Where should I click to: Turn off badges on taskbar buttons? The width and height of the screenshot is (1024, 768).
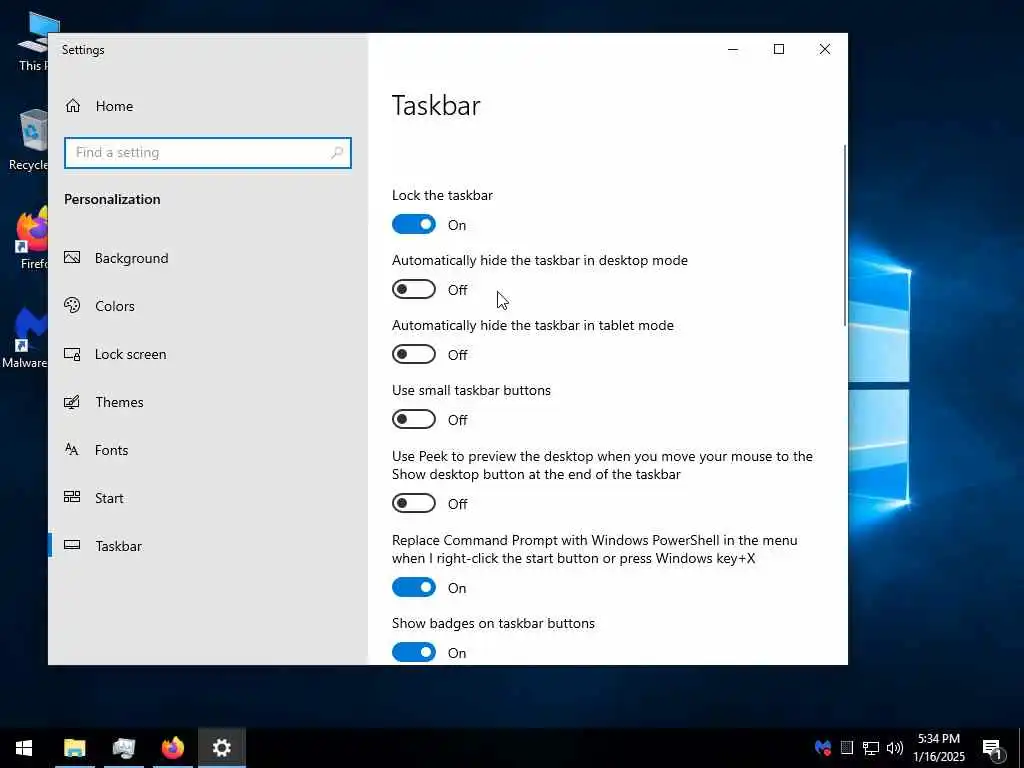point(413,652)
